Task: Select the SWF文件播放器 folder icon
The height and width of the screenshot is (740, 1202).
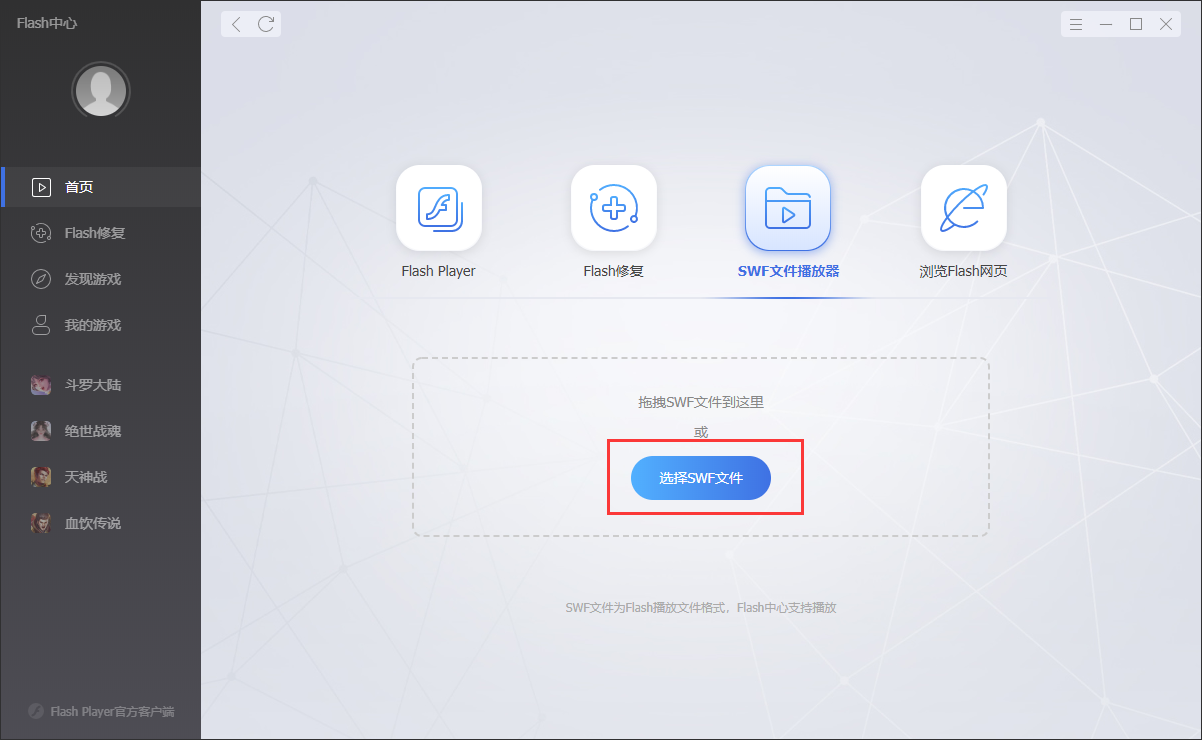Action: click(x=787, y=208)
